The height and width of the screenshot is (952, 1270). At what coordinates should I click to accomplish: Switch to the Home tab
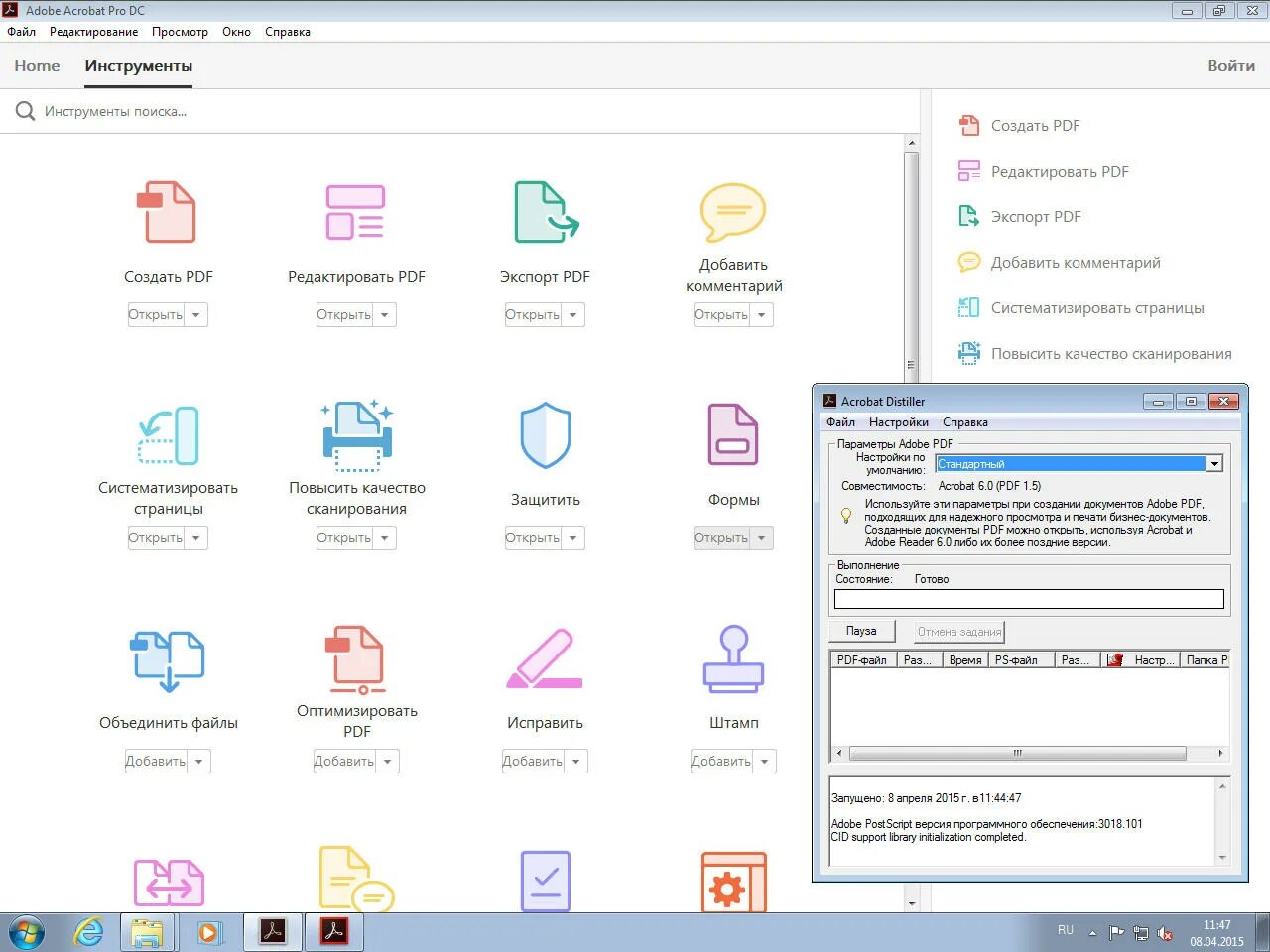click(37, 65)
